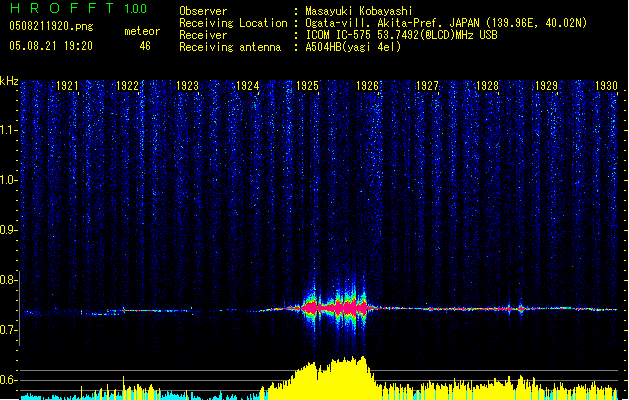629x400 pixels.
Task: Click the 1.1 kHz axis label
Action: [8, 130]
